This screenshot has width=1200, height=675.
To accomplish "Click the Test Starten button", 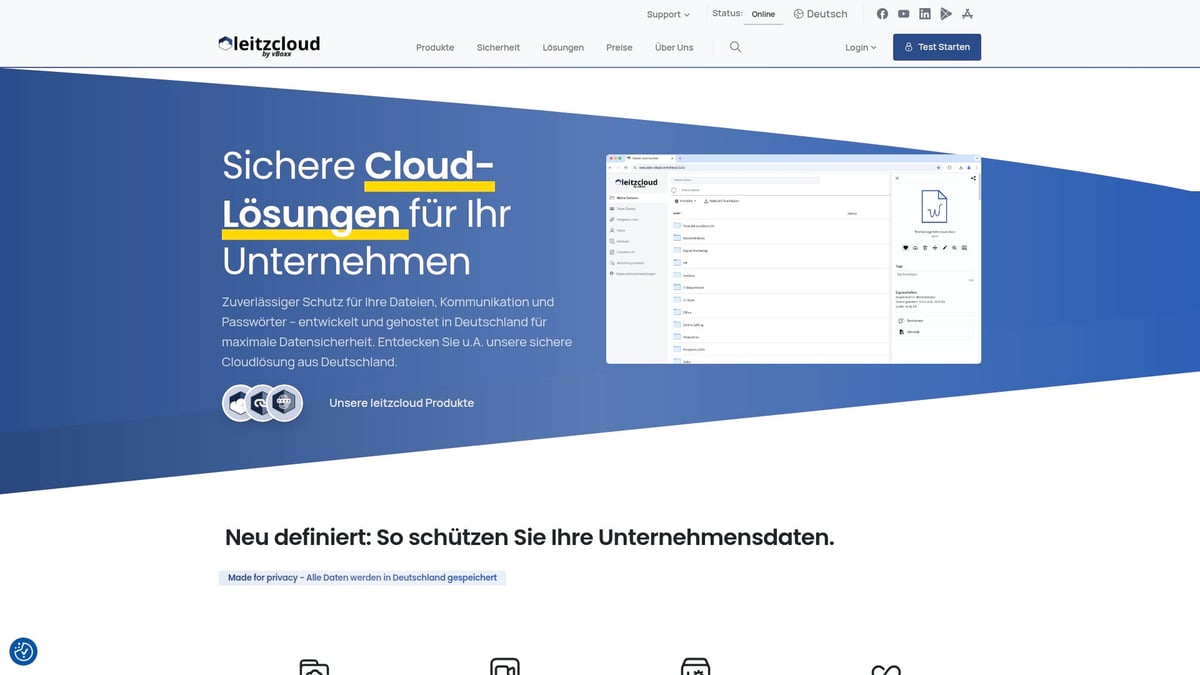I will [937, 46].
